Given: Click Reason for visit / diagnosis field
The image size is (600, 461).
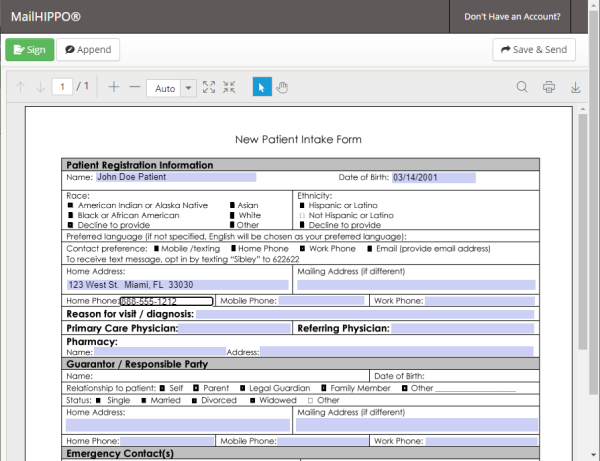Looking at the screenshot, I should [x=365, y=314].
